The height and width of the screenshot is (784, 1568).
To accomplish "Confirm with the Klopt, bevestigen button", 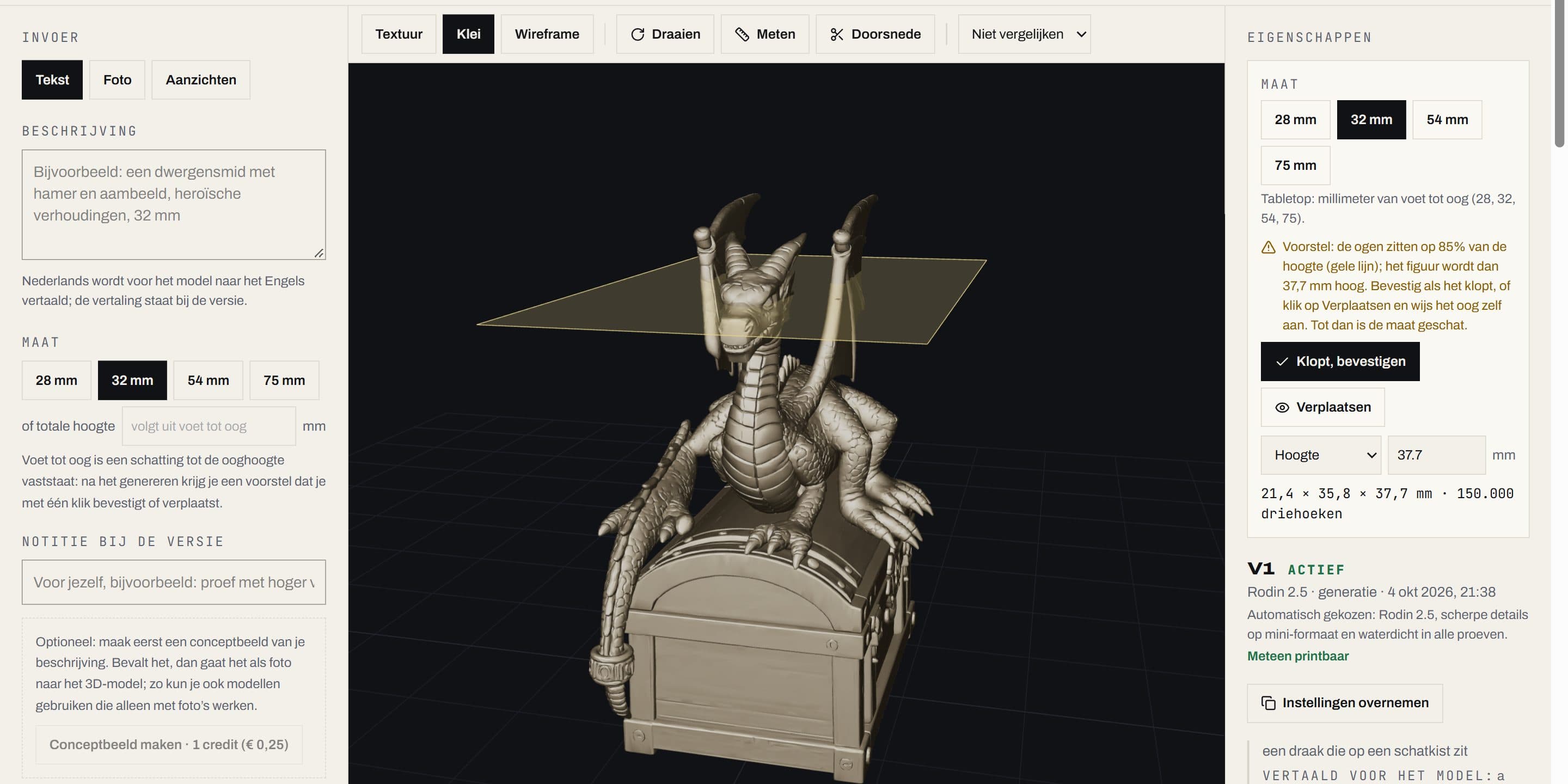I will coord(1340,362).
